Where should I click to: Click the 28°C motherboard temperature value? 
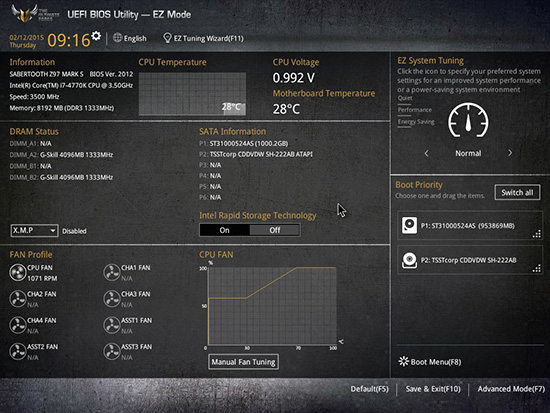286,109
